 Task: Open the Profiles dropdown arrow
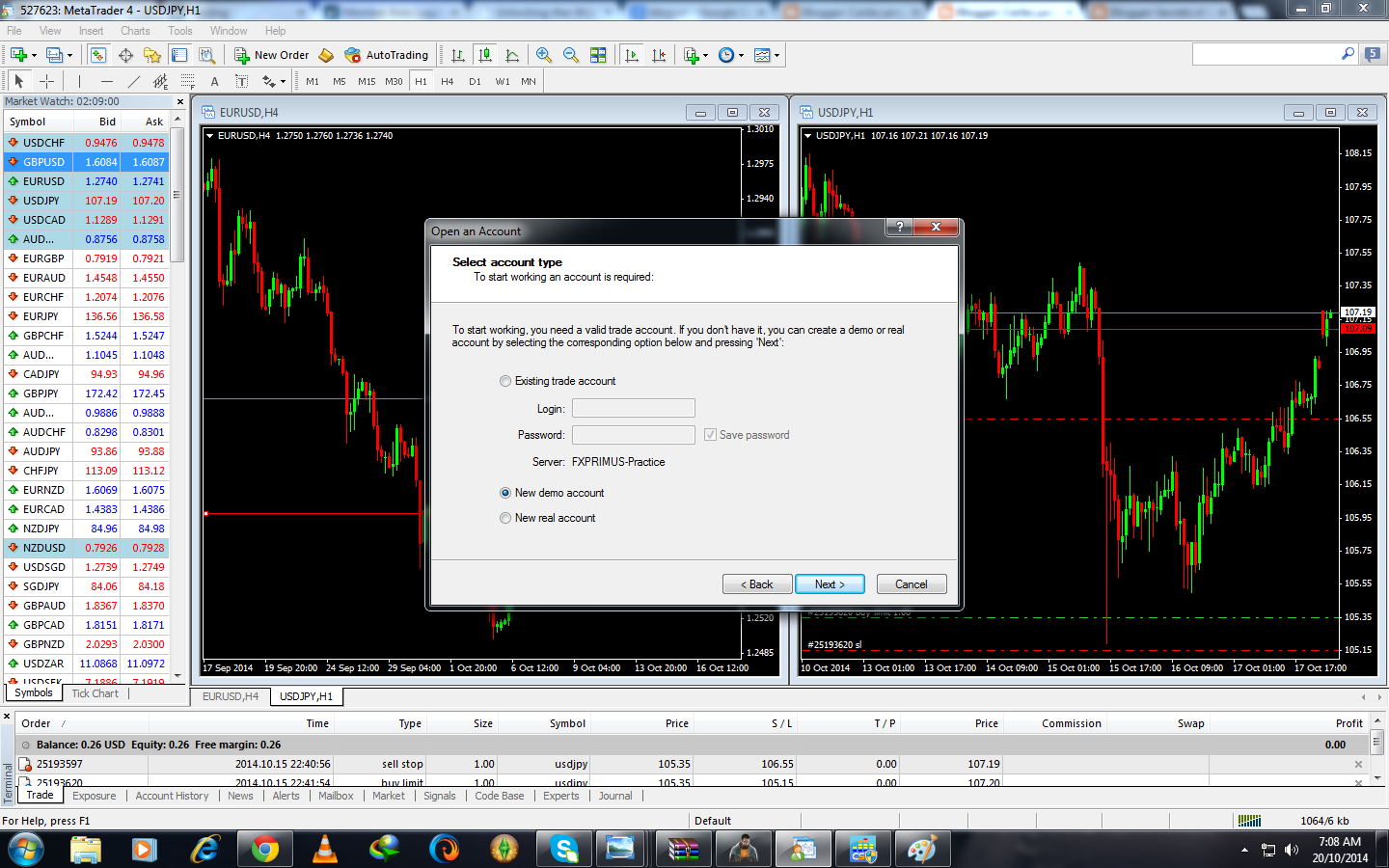tap(69, 55)
